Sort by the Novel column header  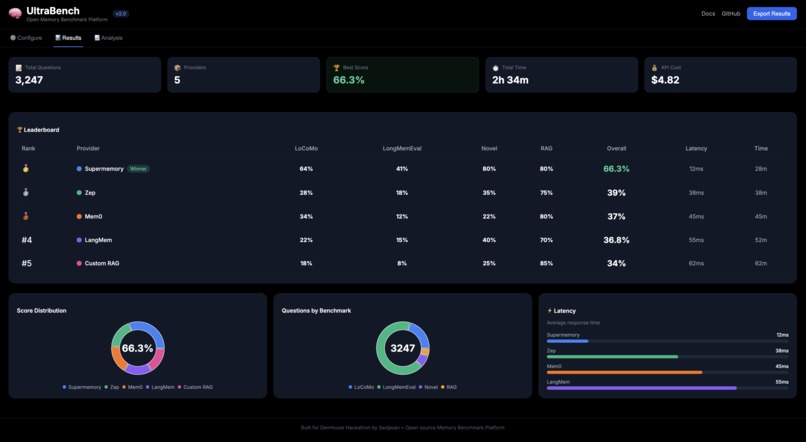coord(489,149)
